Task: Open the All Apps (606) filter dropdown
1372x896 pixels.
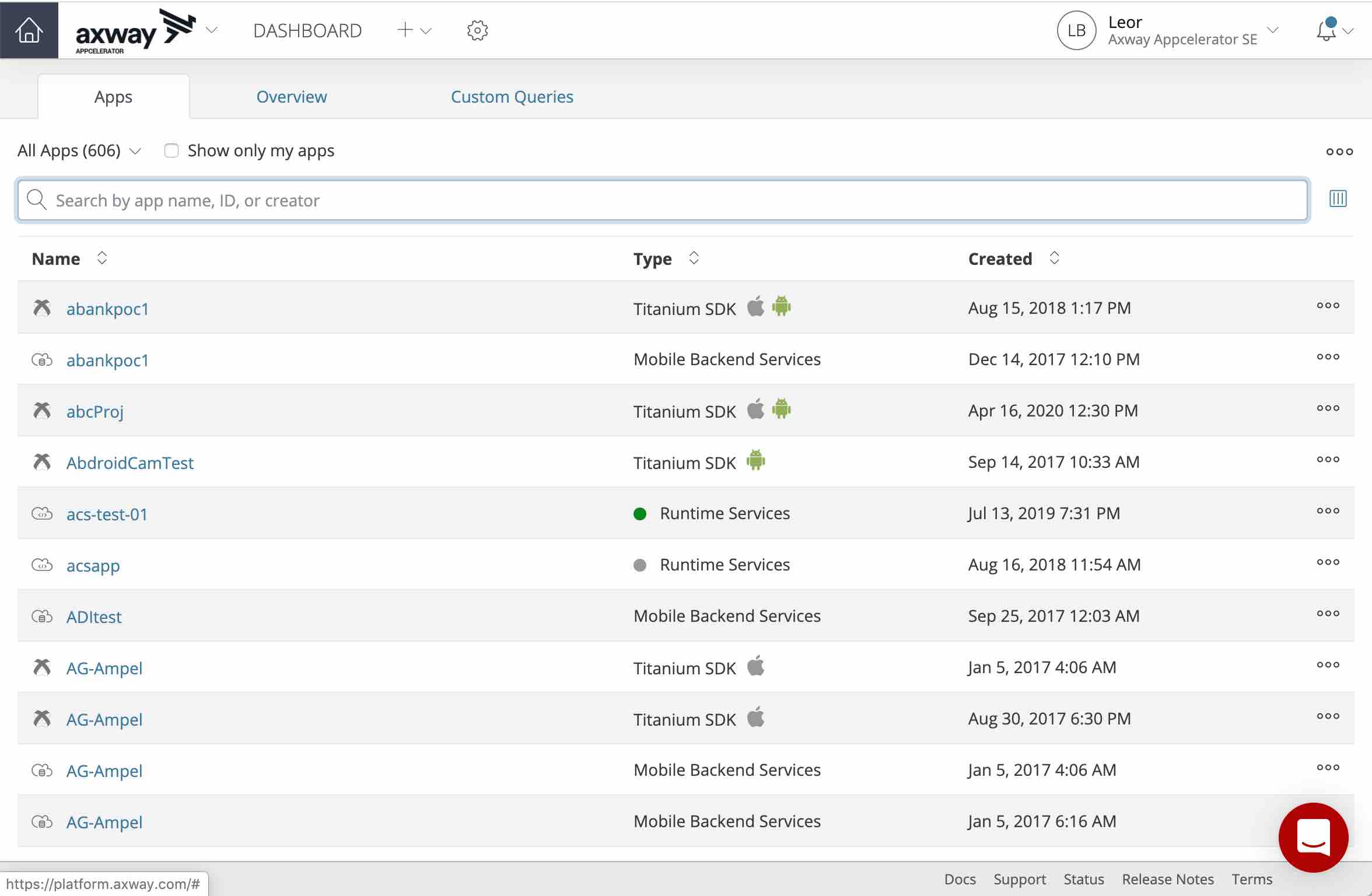Action: [79, 150]
